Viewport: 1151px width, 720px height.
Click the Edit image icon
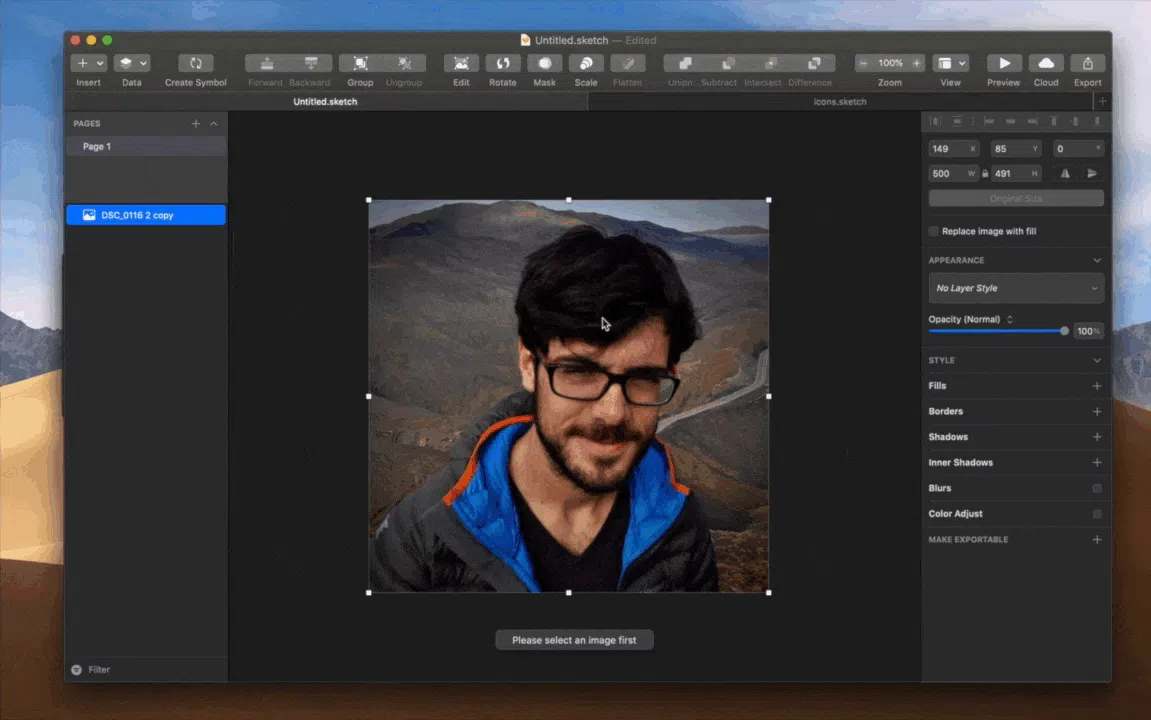[x=461, y=64]
